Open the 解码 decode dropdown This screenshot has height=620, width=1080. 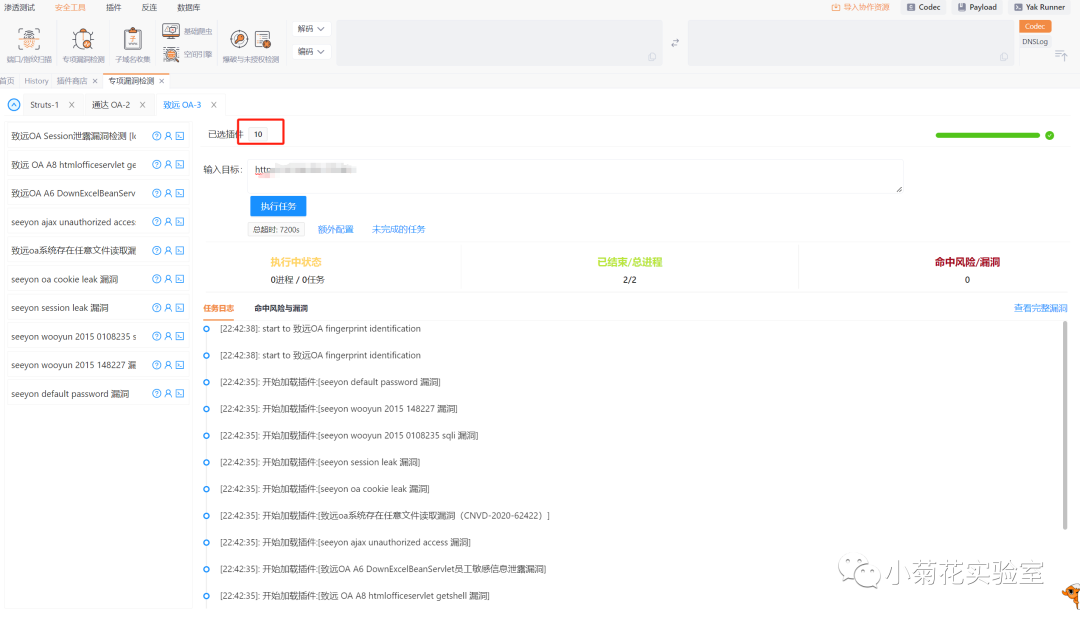311,29
